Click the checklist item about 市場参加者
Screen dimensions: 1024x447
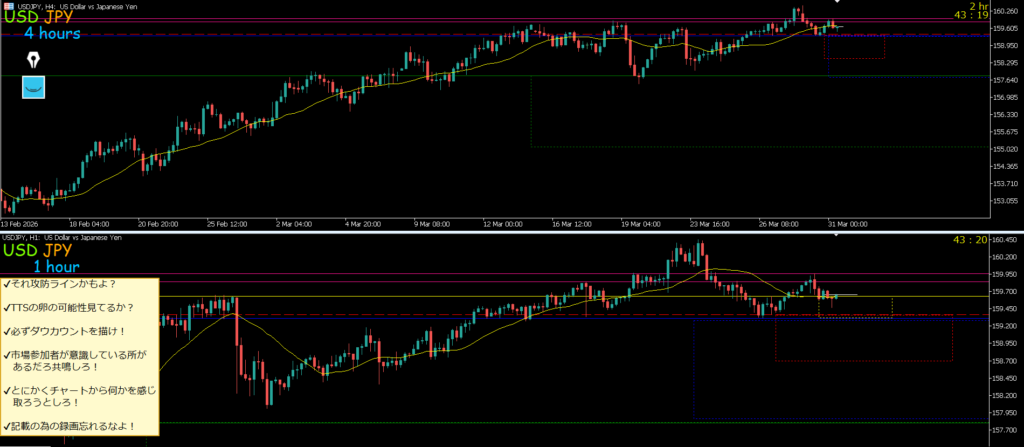tap(81, 360)
